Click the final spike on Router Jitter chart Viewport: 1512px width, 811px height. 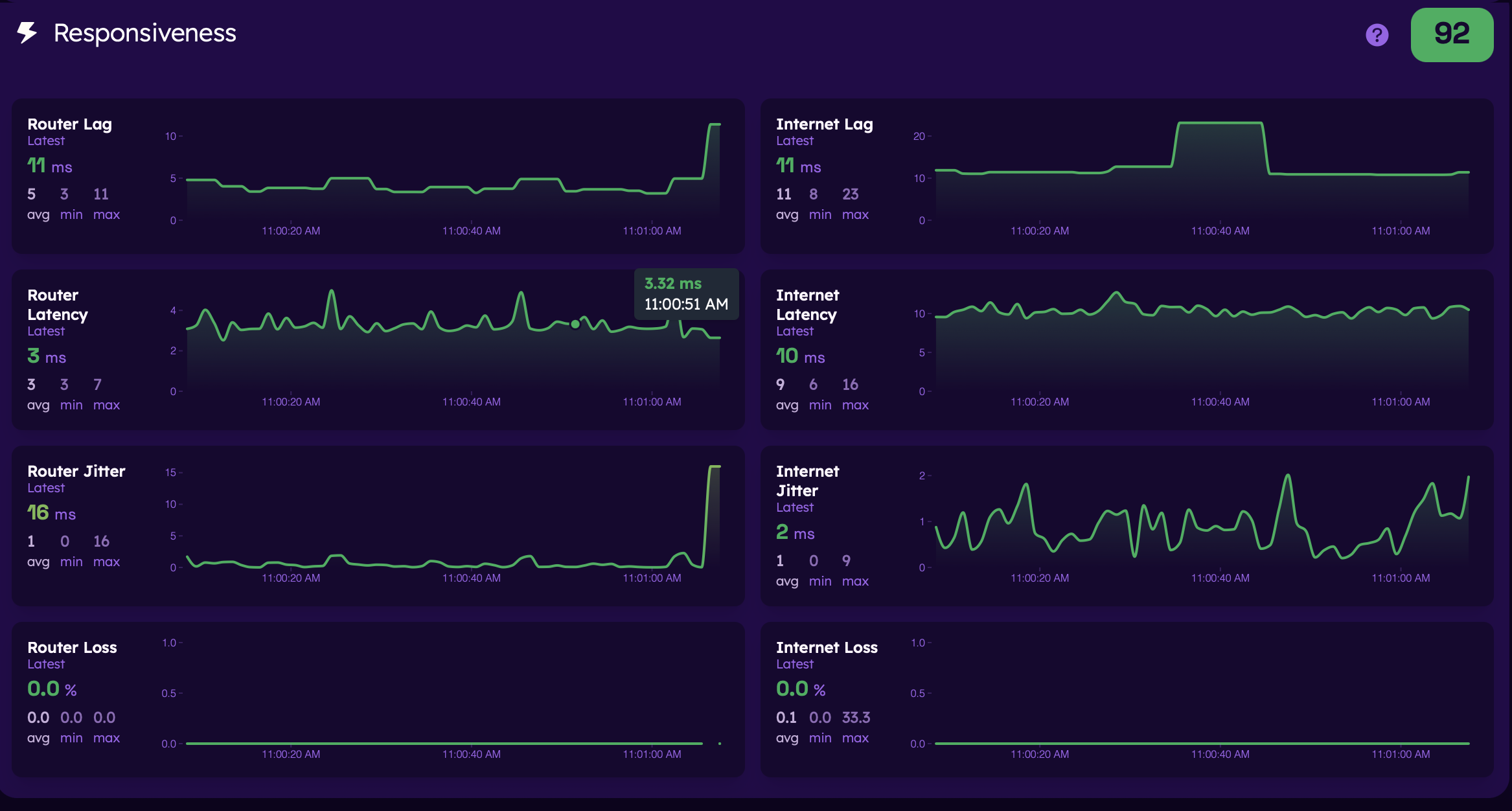click(714, 466)
